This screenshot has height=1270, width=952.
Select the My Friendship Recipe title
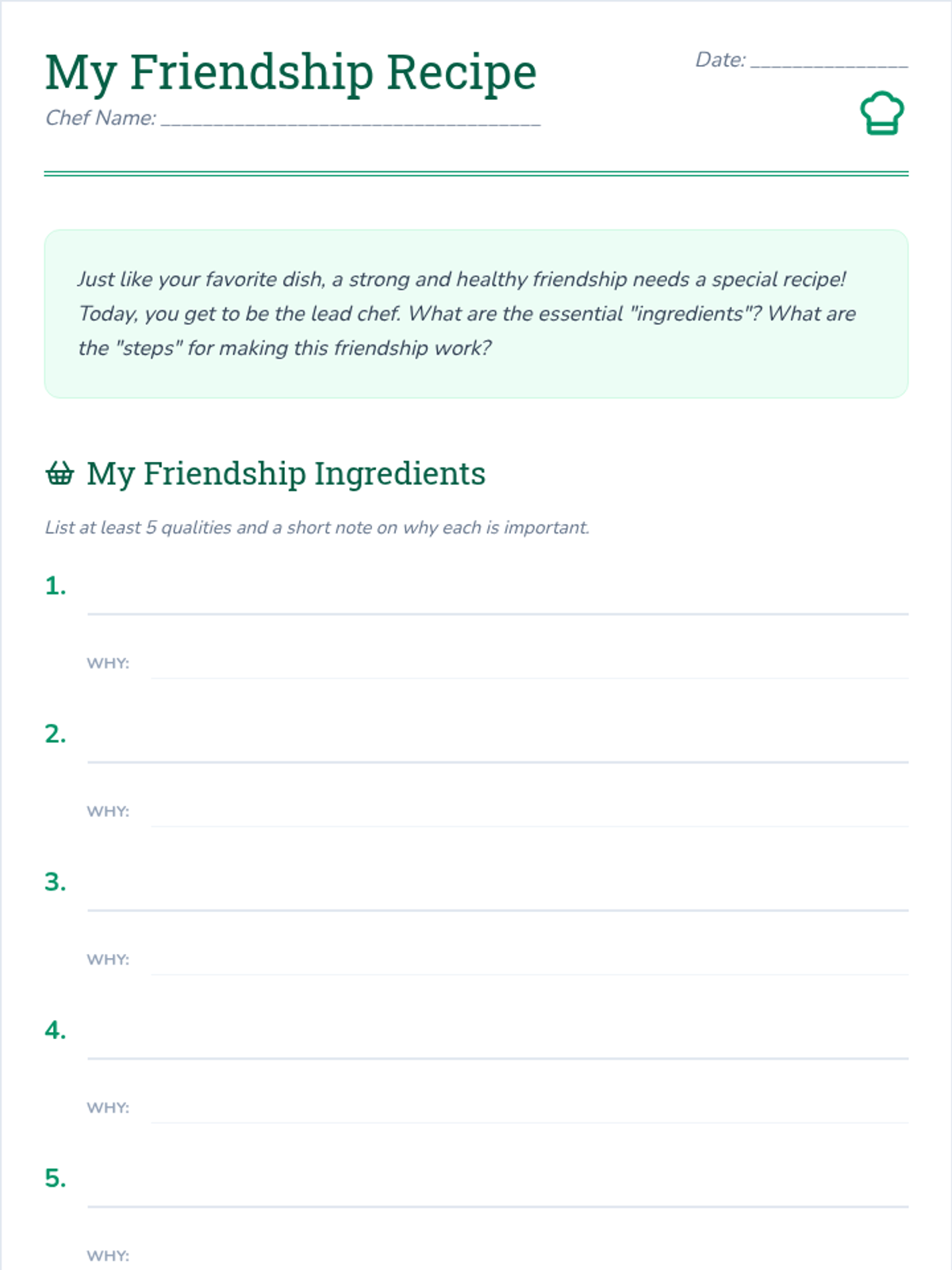click(290, 73)
